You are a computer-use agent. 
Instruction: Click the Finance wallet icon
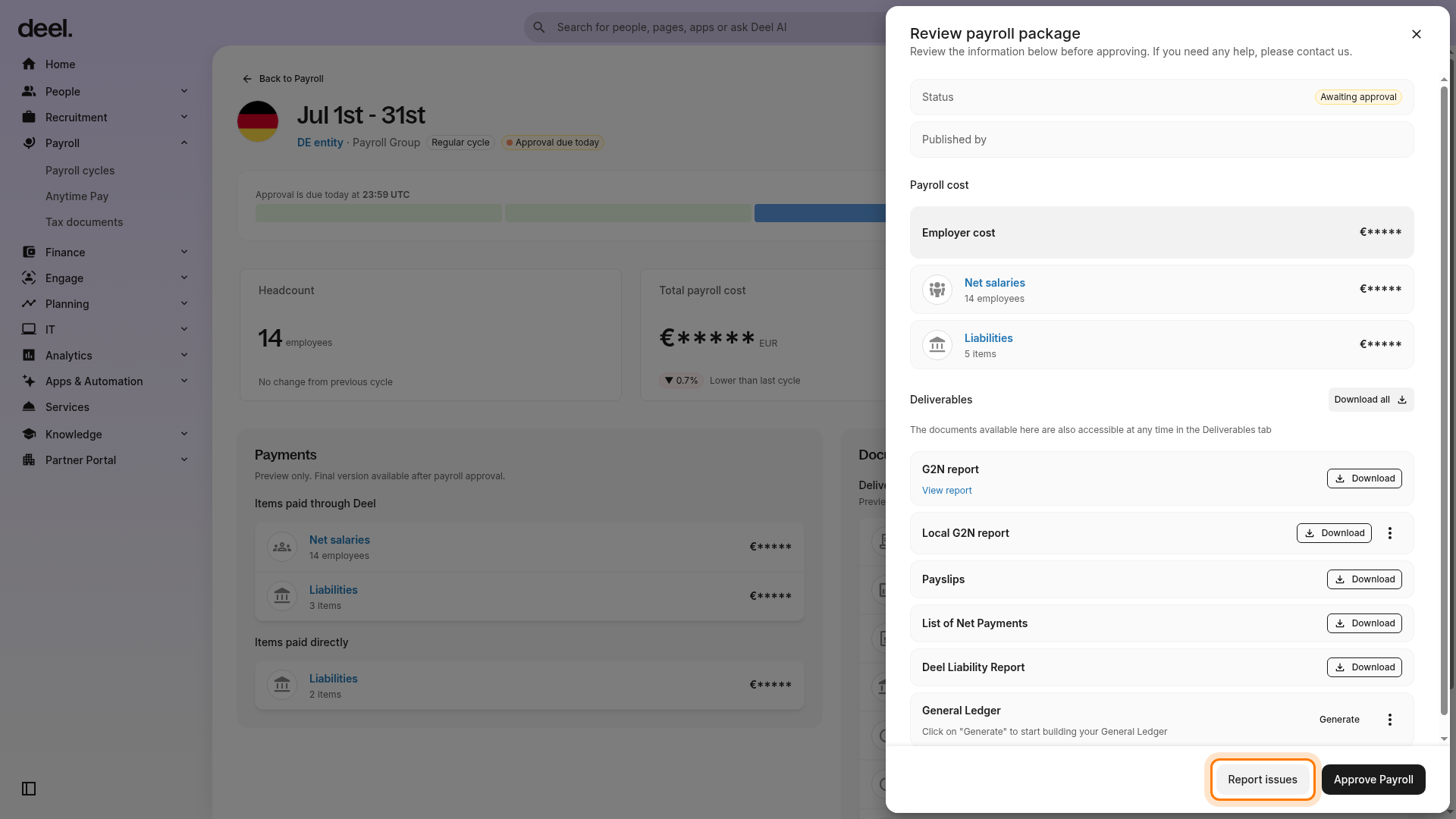(29, 253)
